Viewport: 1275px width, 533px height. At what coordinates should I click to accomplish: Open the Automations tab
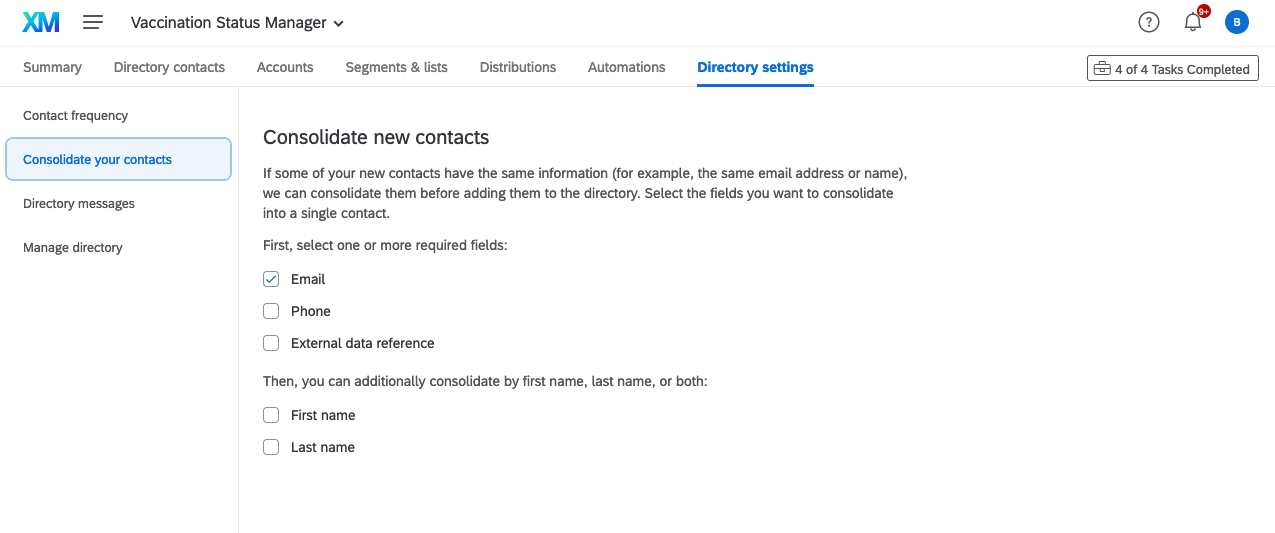626,67
